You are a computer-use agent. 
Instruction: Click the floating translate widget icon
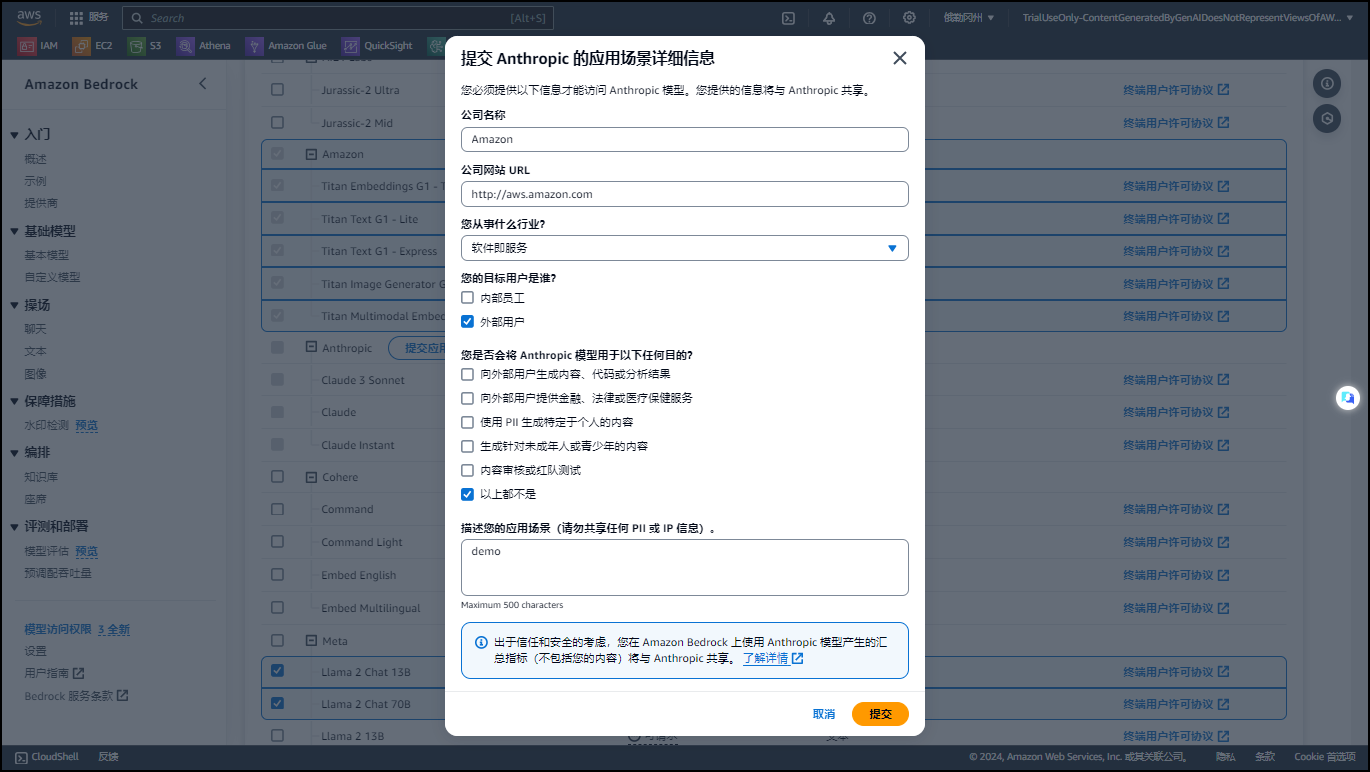(1348, 398)
